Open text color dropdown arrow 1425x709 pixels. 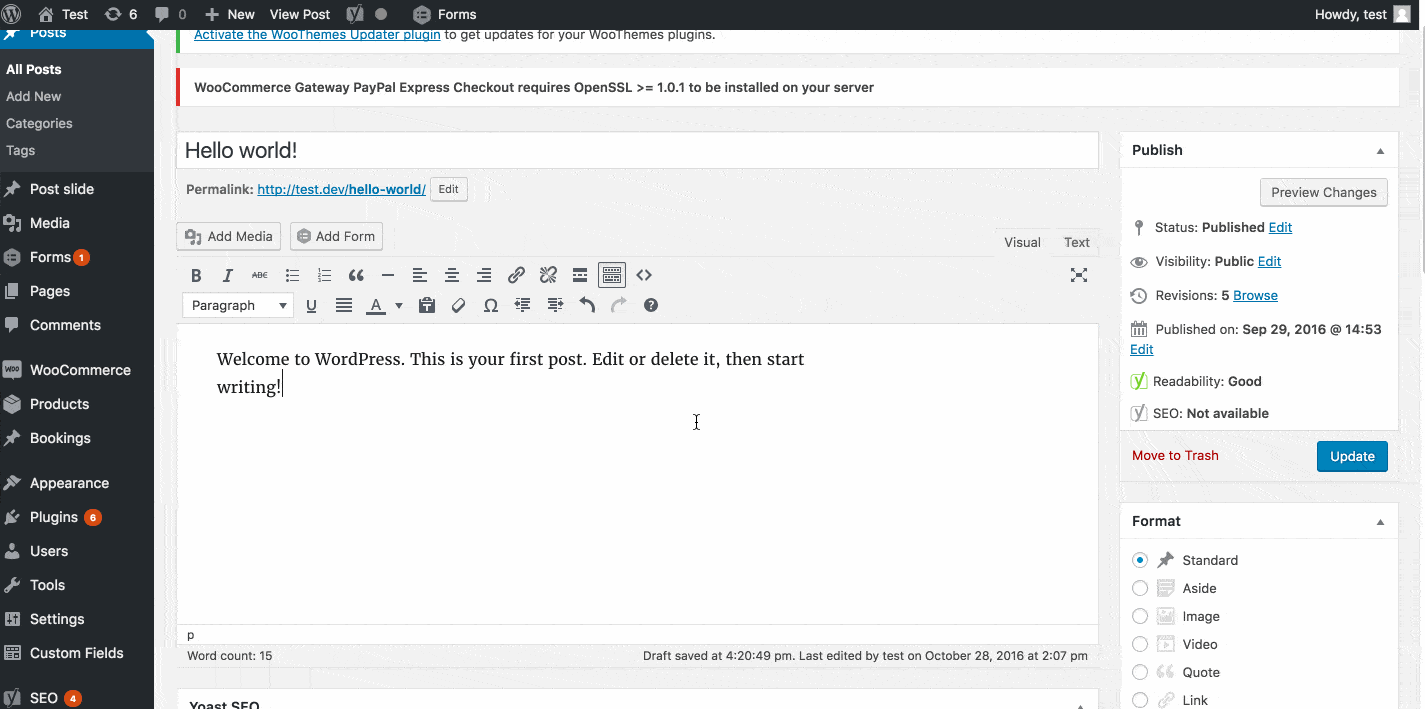399,305
